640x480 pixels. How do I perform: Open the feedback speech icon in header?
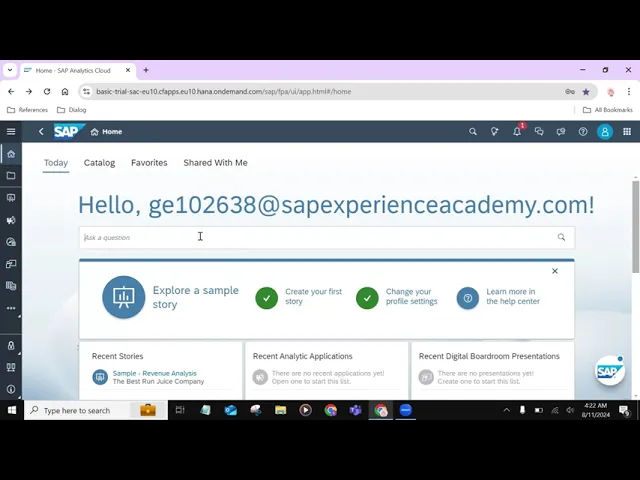(x=561, y=131)
